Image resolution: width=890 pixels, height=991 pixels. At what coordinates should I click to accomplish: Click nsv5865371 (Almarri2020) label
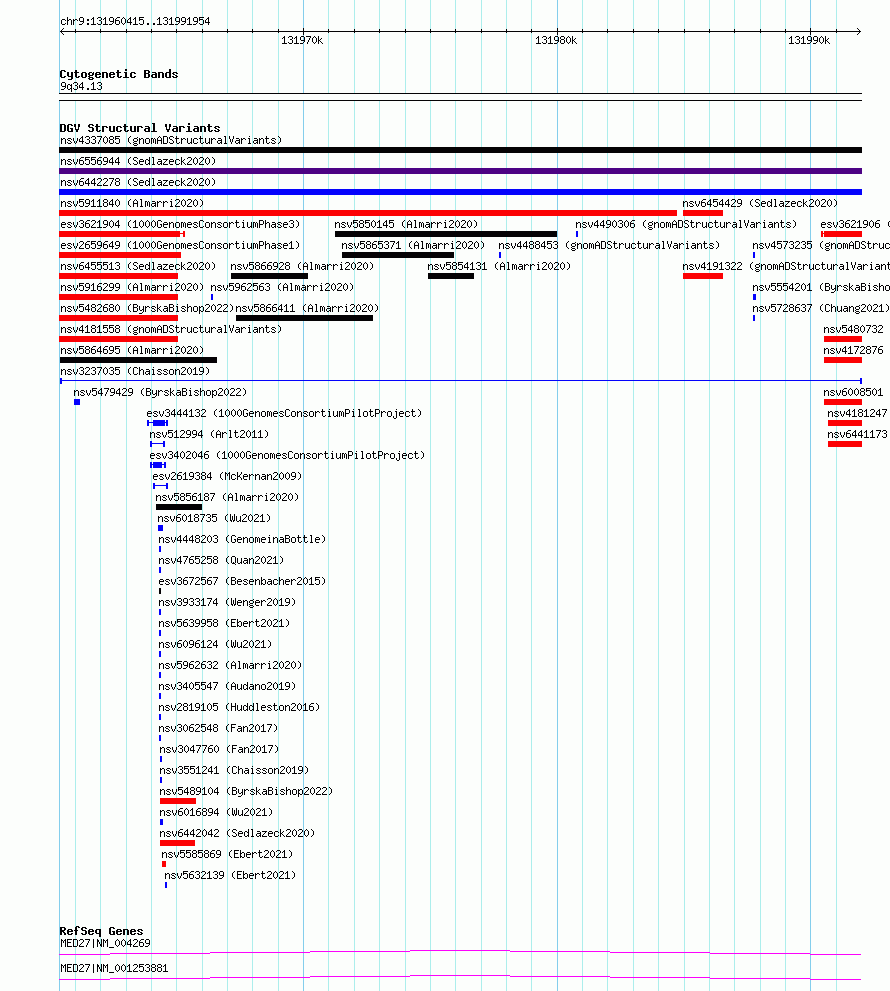413,245
